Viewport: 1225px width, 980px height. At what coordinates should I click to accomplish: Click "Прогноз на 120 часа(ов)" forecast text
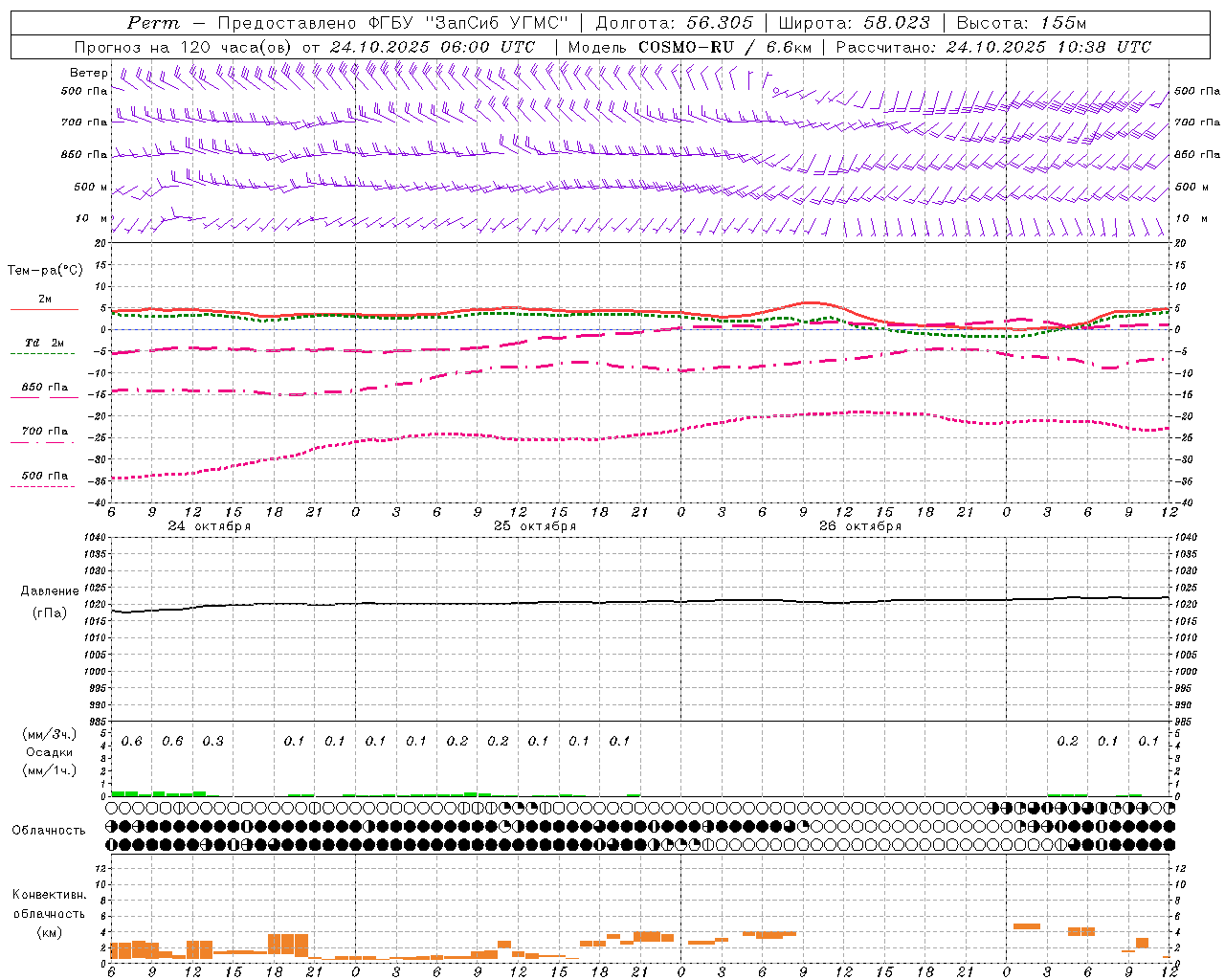point(185,47)
